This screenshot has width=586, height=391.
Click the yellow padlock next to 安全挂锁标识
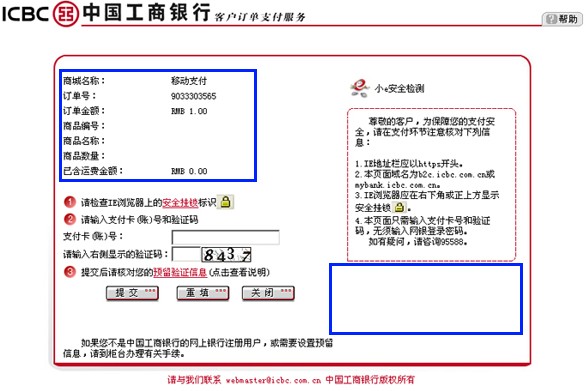pyautogui.click(x=225, y=202)
